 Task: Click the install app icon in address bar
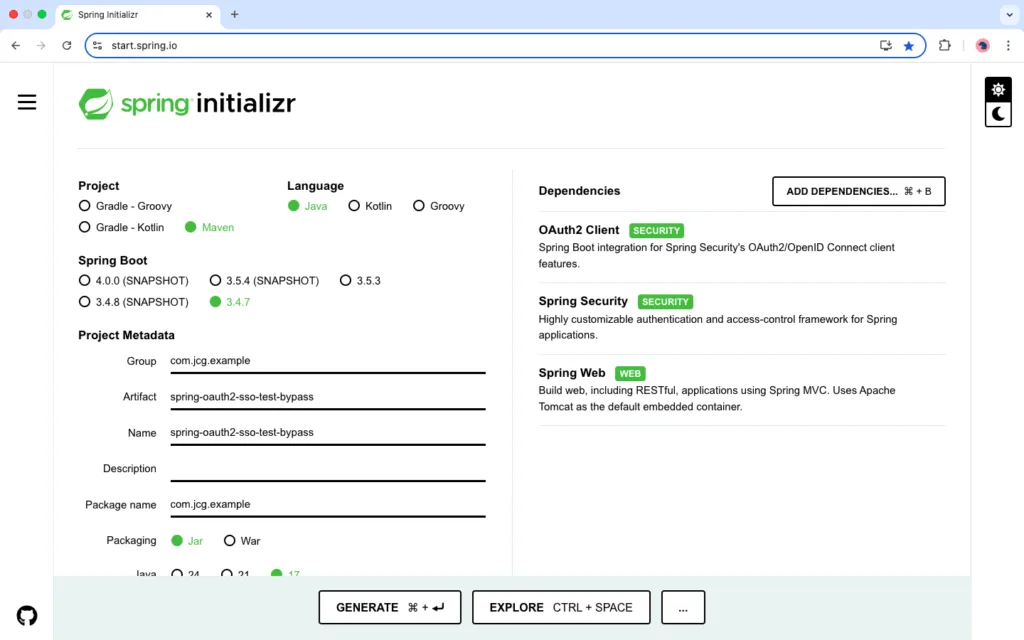coord(886,46)
